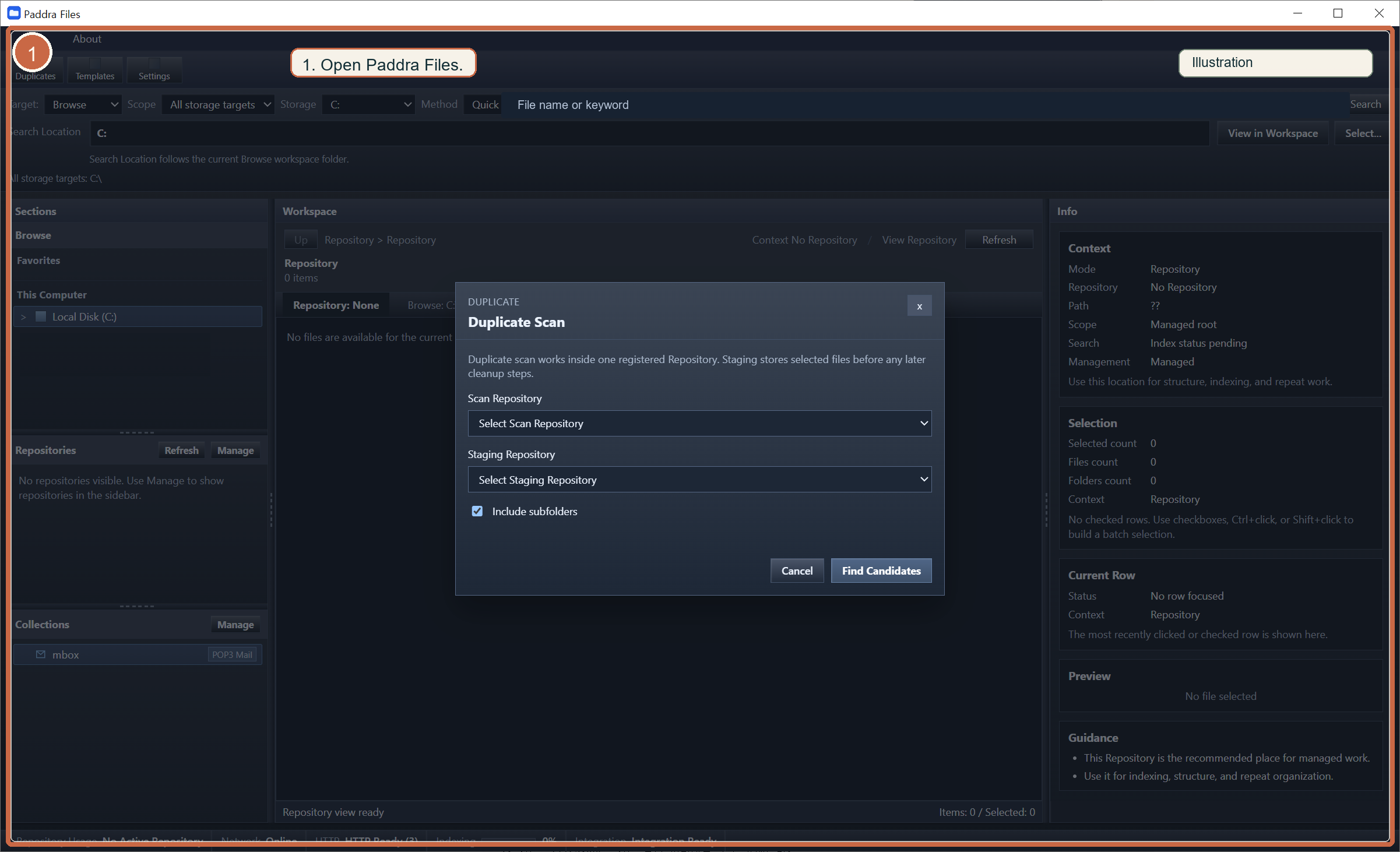The image size is (1400, 852).
Task: Click the '0 items' count under Repository
Action: point(301,278)
